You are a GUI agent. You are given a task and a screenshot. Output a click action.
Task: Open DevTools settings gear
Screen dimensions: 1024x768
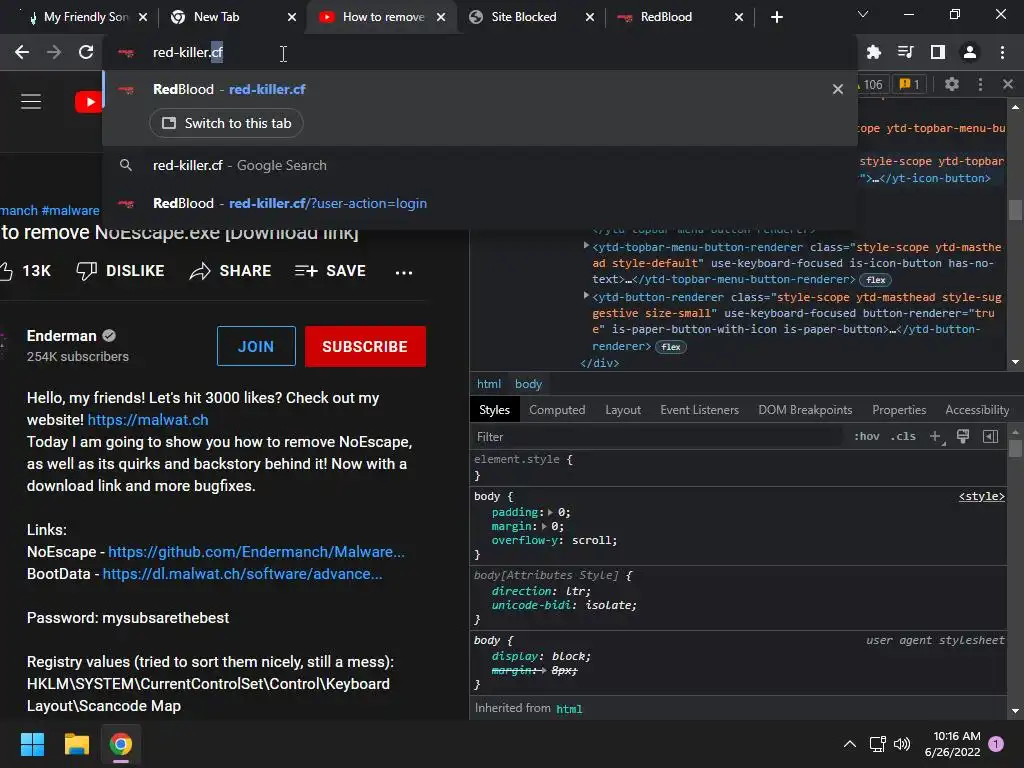click(x=952, y=84)
